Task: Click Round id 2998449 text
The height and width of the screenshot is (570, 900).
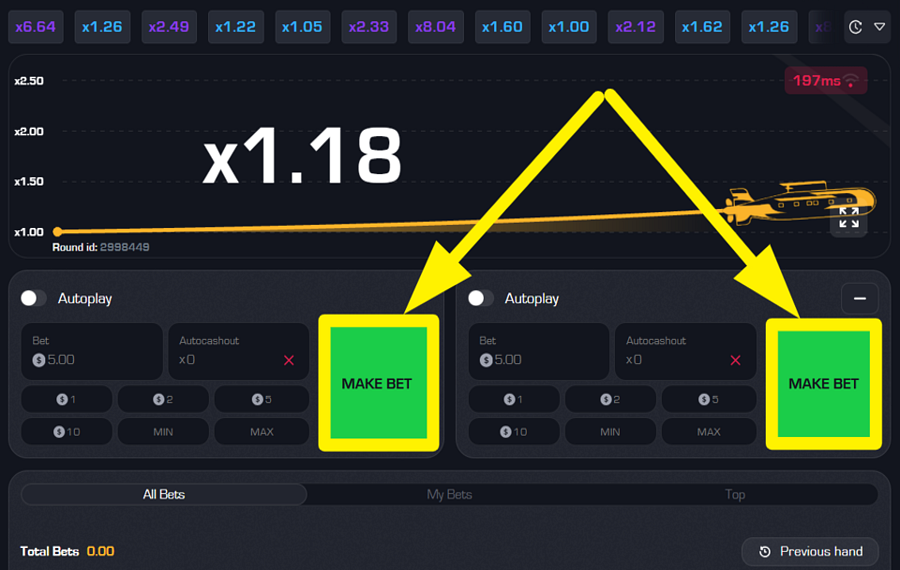Action: pos(101,247)
